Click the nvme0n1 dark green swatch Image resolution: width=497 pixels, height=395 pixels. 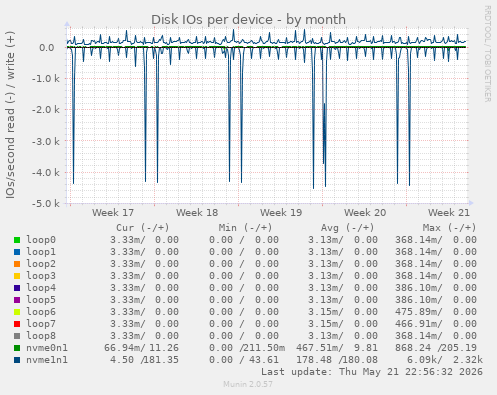pyautogui.click(x=17, y=348)
